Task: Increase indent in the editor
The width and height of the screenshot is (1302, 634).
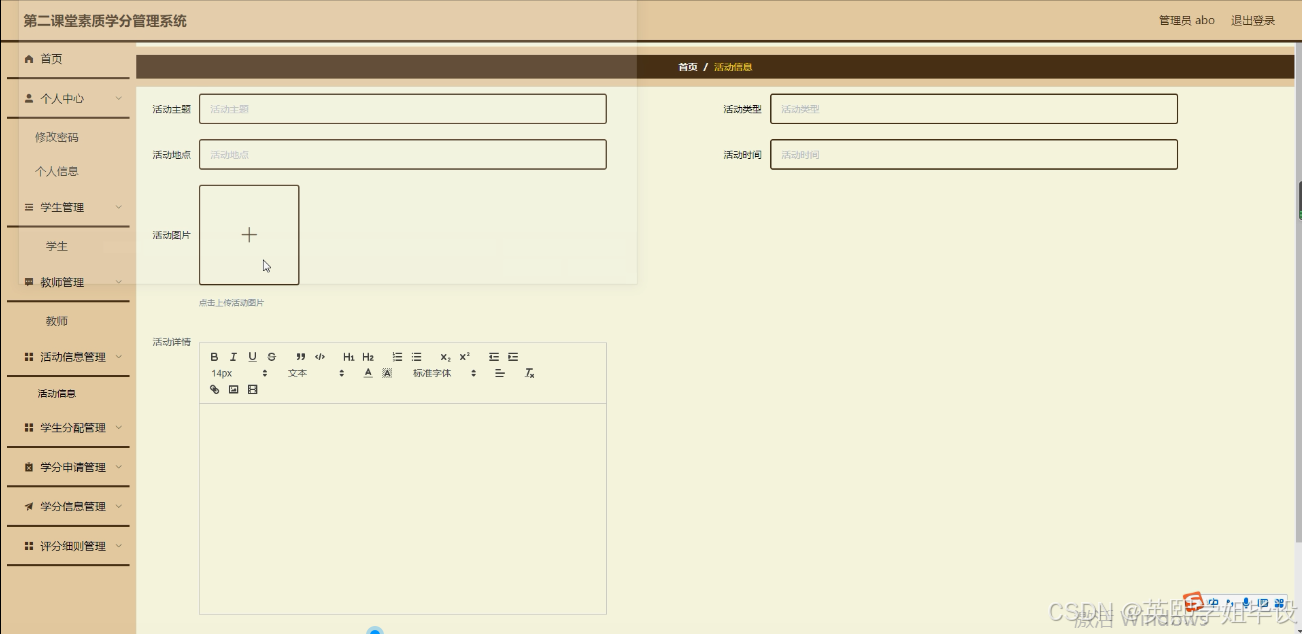Action: [513, 357]
